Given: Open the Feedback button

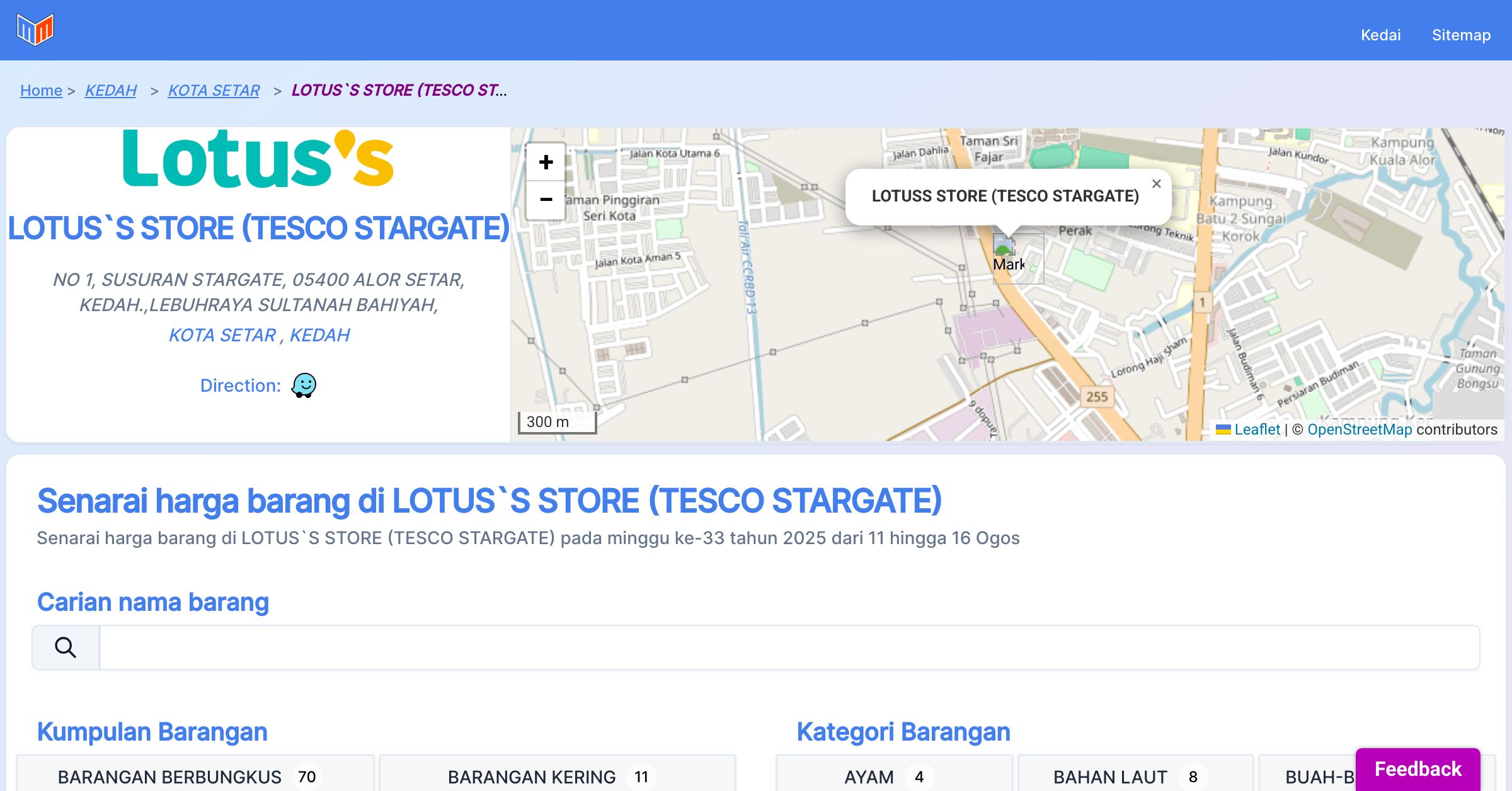Looking at the screenshot, I should pyautogui.click(x=1417, y=768).
